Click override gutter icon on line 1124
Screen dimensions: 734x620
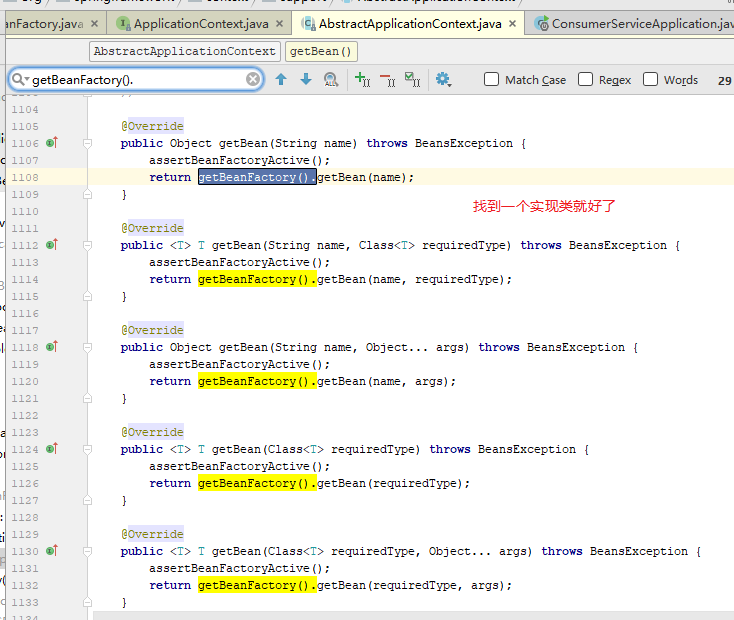(x=52, y=449)
